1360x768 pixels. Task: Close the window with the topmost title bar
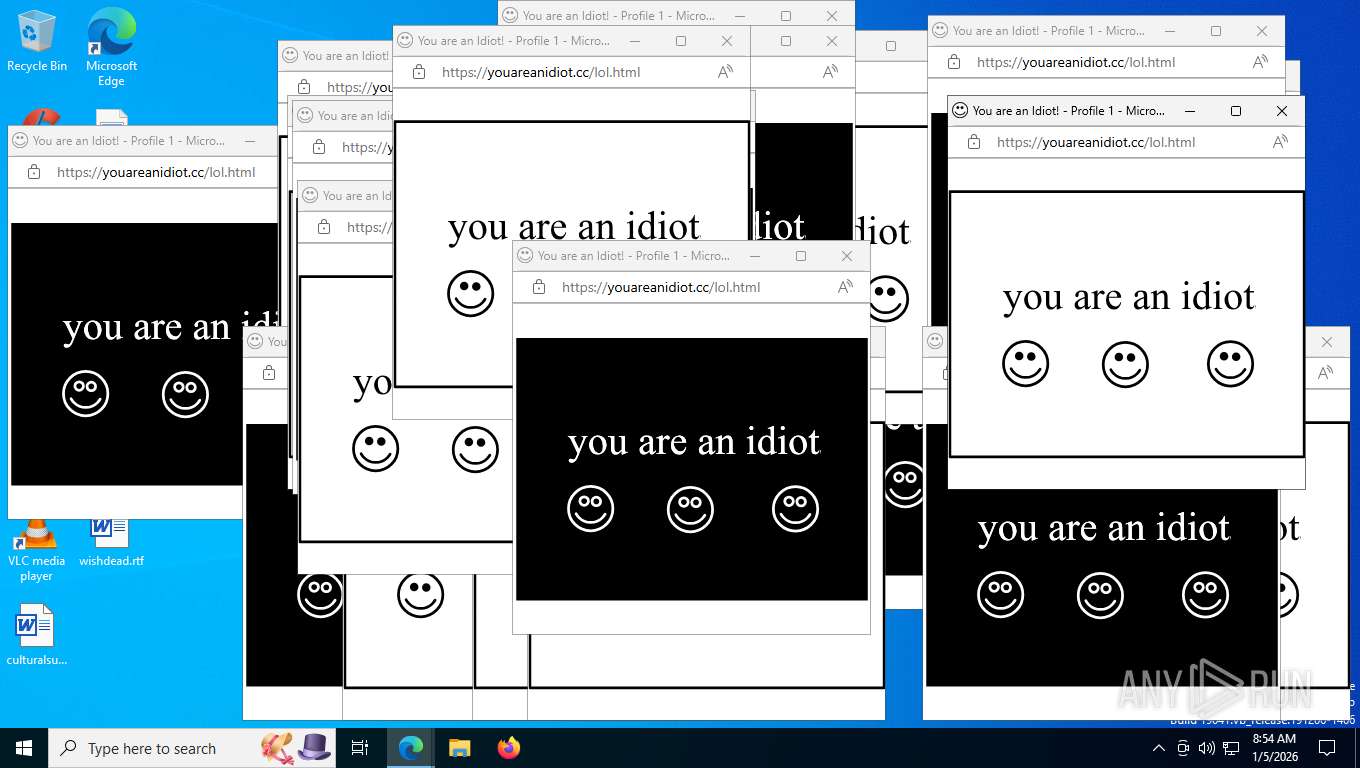[832, 16]
